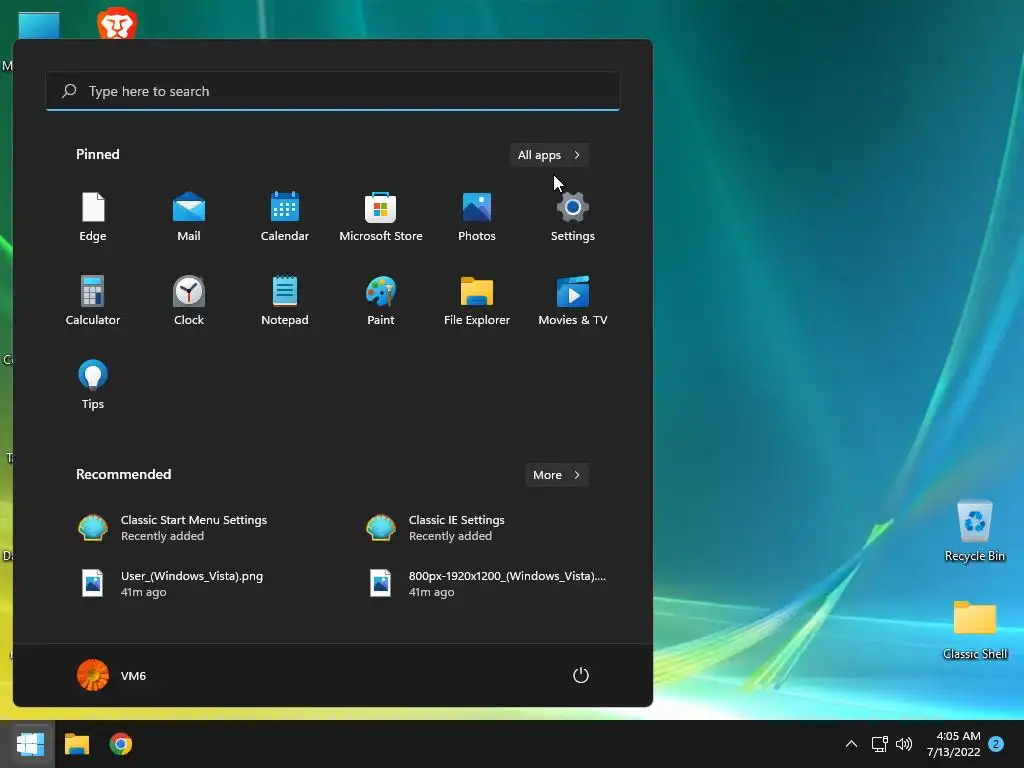1024x768 pixels.
Task: Open the volume speaker tray icon
Action: coord(904,743)
